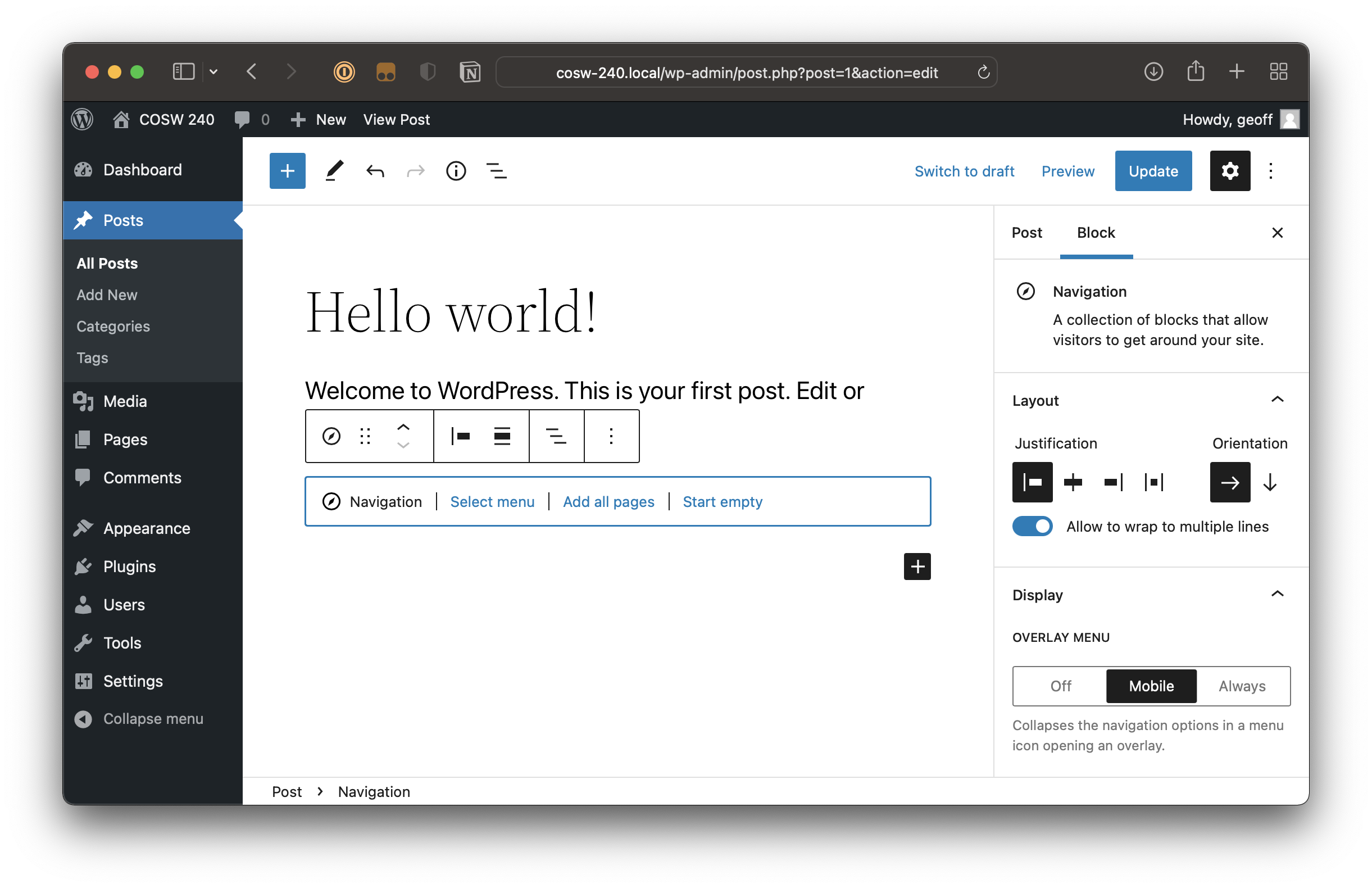Click the Update button

click(1153, 171)
